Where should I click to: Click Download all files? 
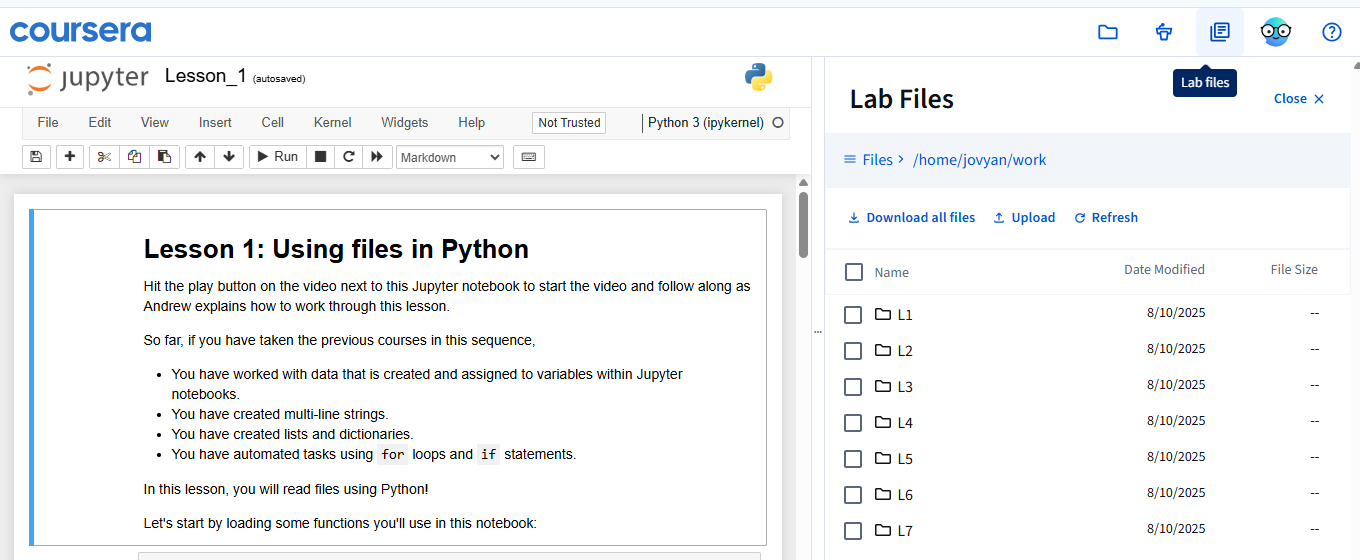click(x=911, y=218)
